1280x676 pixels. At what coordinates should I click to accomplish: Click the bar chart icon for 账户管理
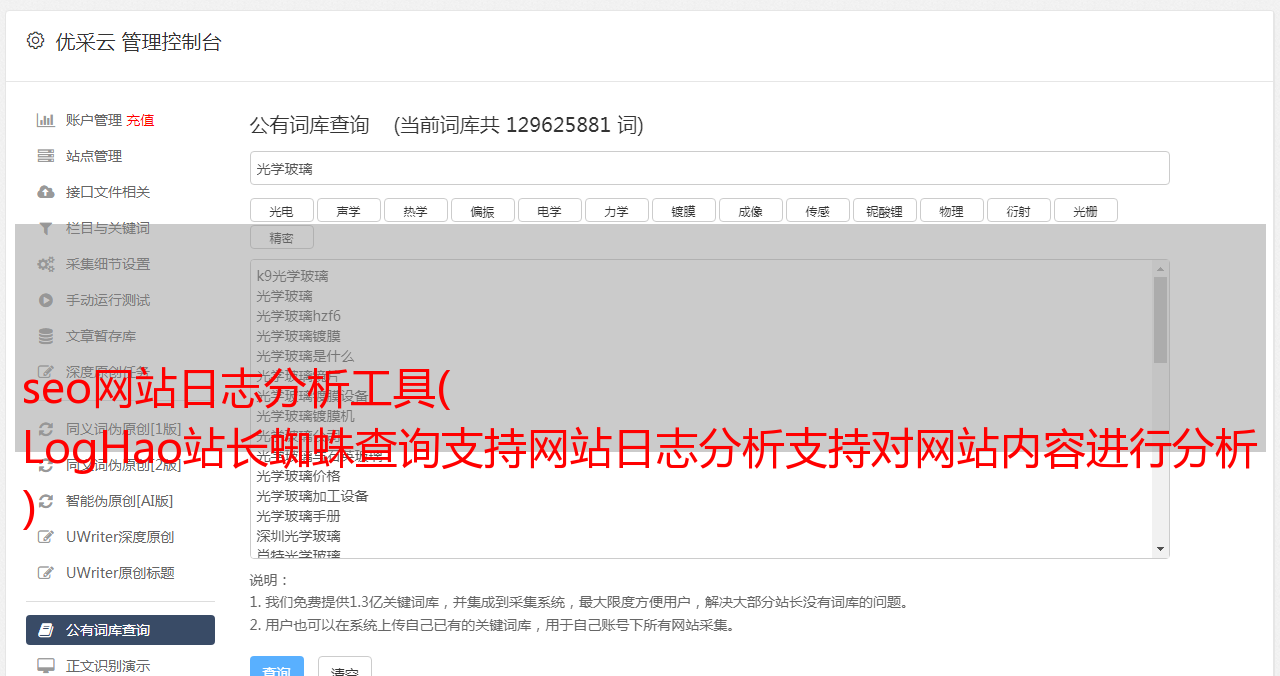point(46,120)
